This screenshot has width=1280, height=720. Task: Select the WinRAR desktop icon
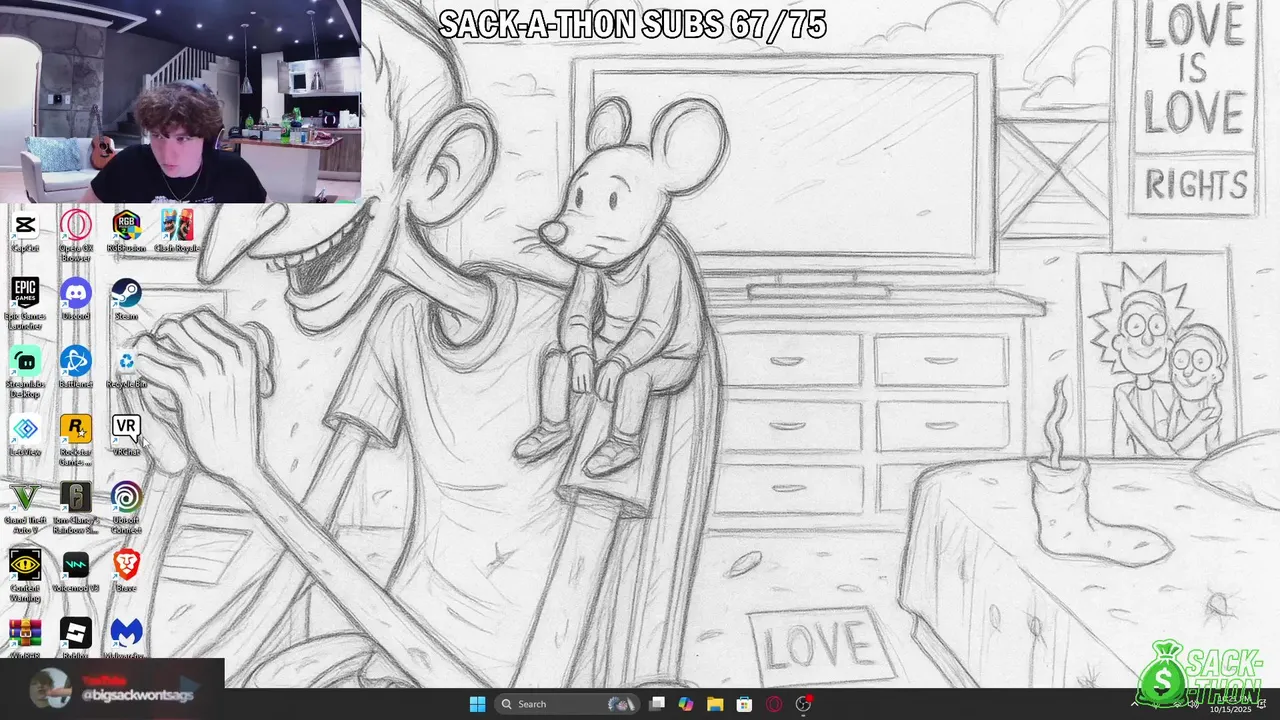click(25, 638)
